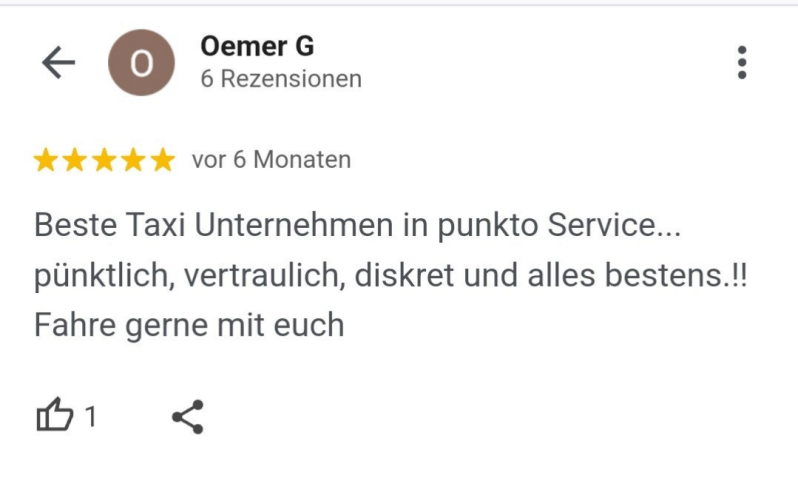This screenshot has width=798, height=478.
Task: Like the review with thumbs-up icon
Action: click(x=55, y=415)
